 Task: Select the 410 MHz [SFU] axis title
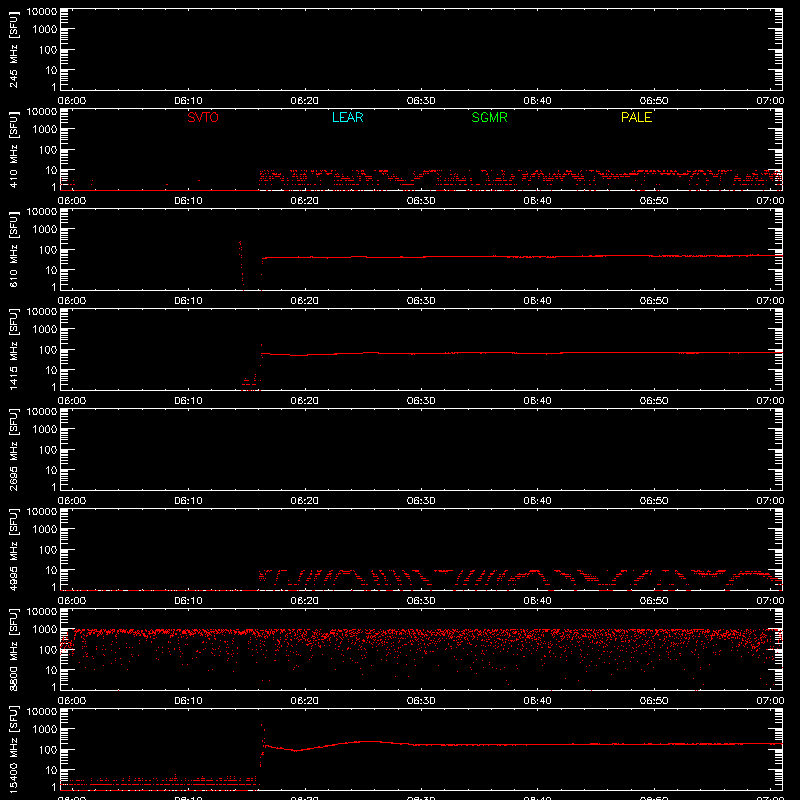pos(13,150)
